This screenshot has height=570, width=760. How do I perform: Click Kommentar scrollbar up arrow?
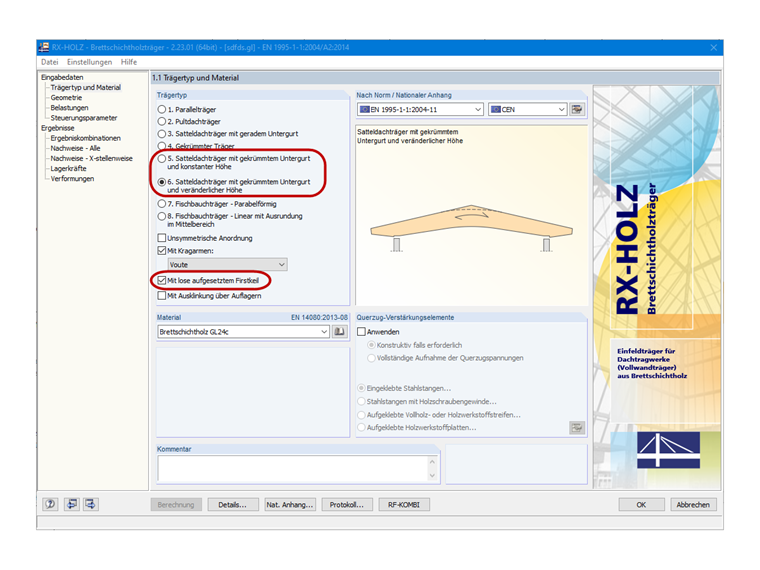pos(432,462)
